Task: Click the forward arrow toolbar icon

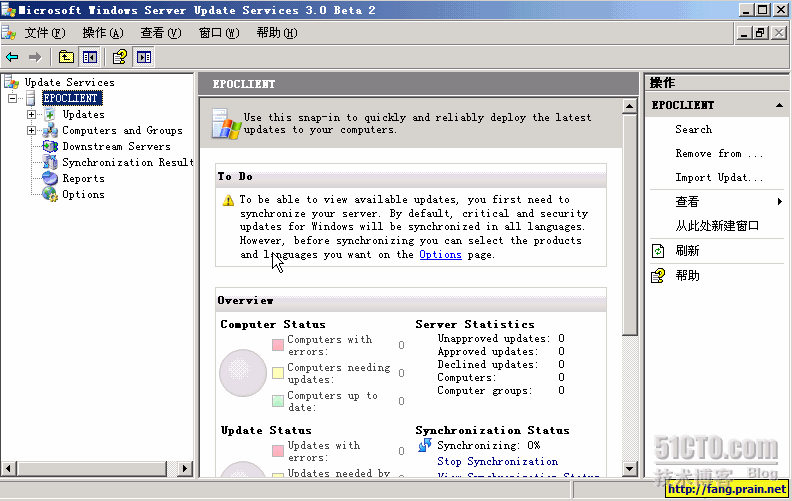Action: pos(35,57)
